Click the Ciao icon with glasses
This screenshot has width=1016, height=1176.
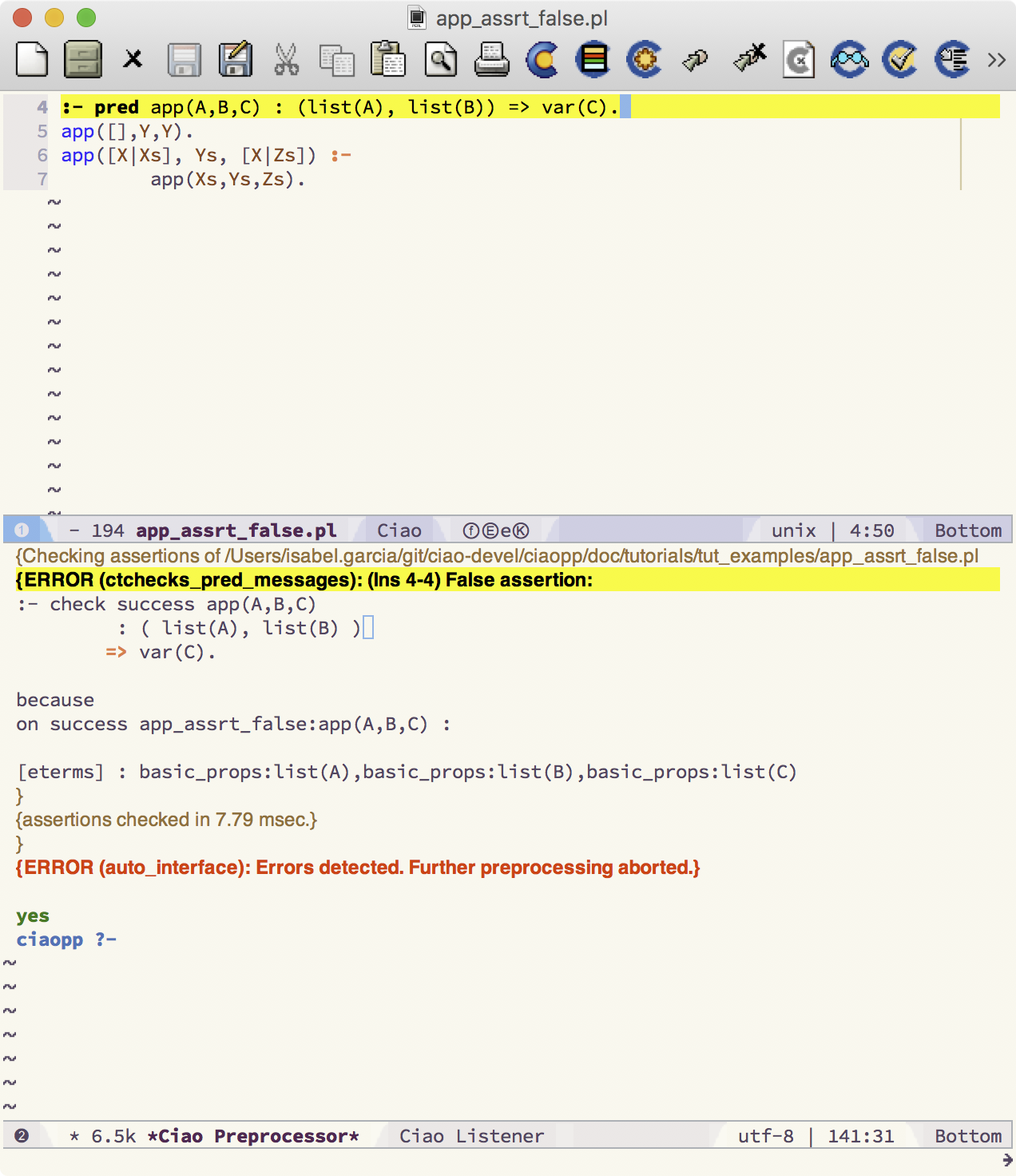(x=849, y=60)
